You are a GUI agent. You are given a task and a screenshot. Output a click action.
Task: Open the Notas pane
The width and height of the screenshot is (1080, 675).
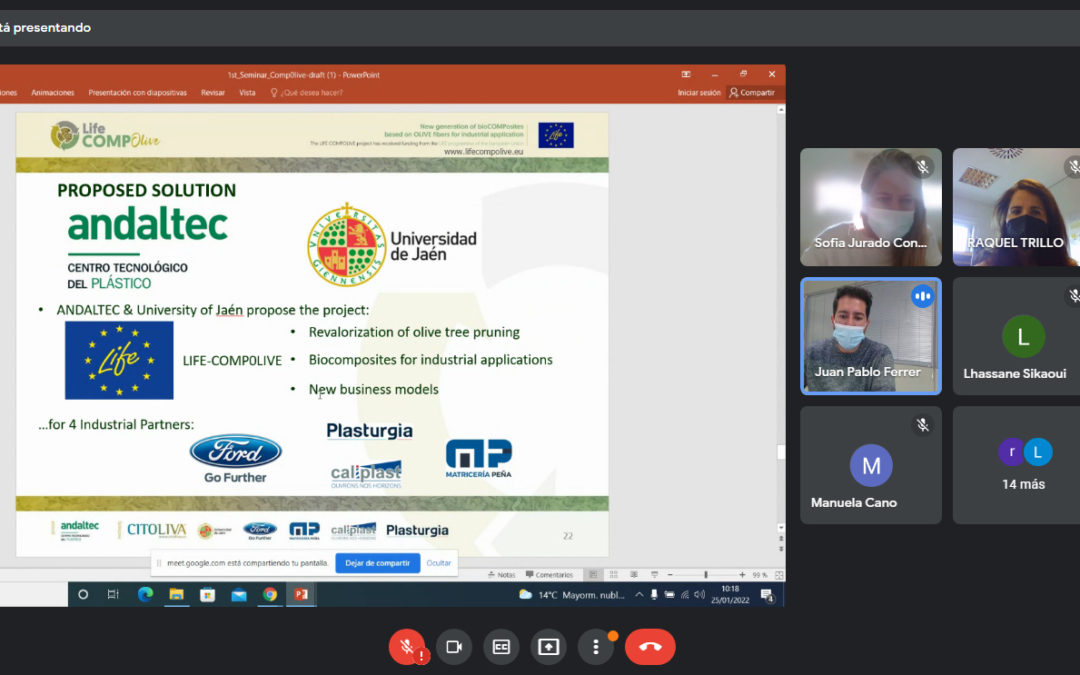click(x=501, y=574)
